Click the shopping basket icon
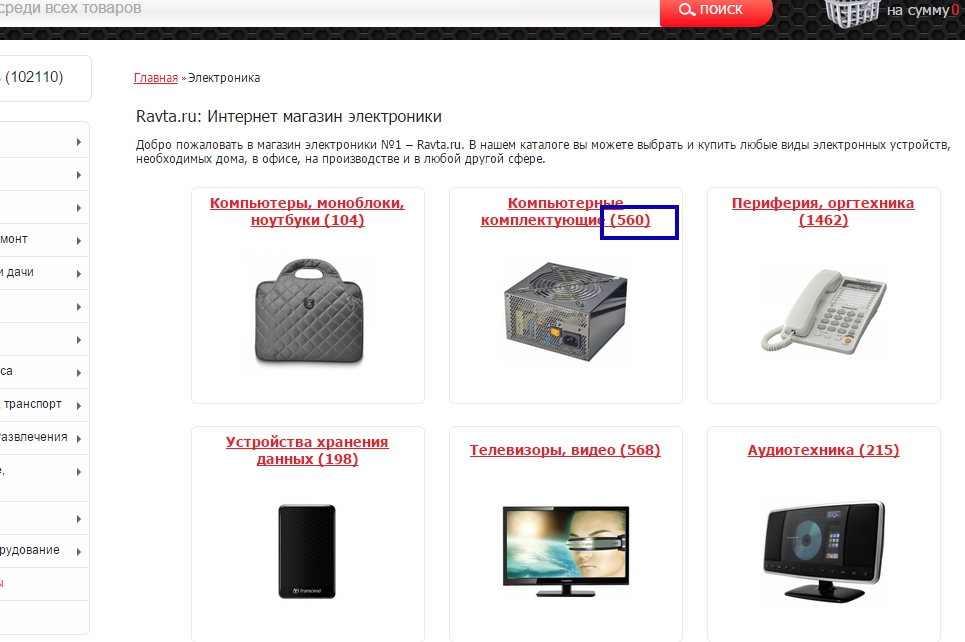The height and width of the screenshot is (642, 965). 852,12
